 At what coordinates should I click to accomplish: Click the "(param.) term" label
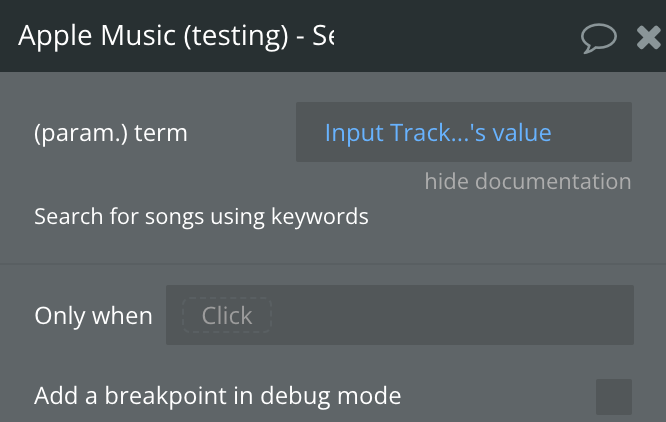tap(111, 133)
